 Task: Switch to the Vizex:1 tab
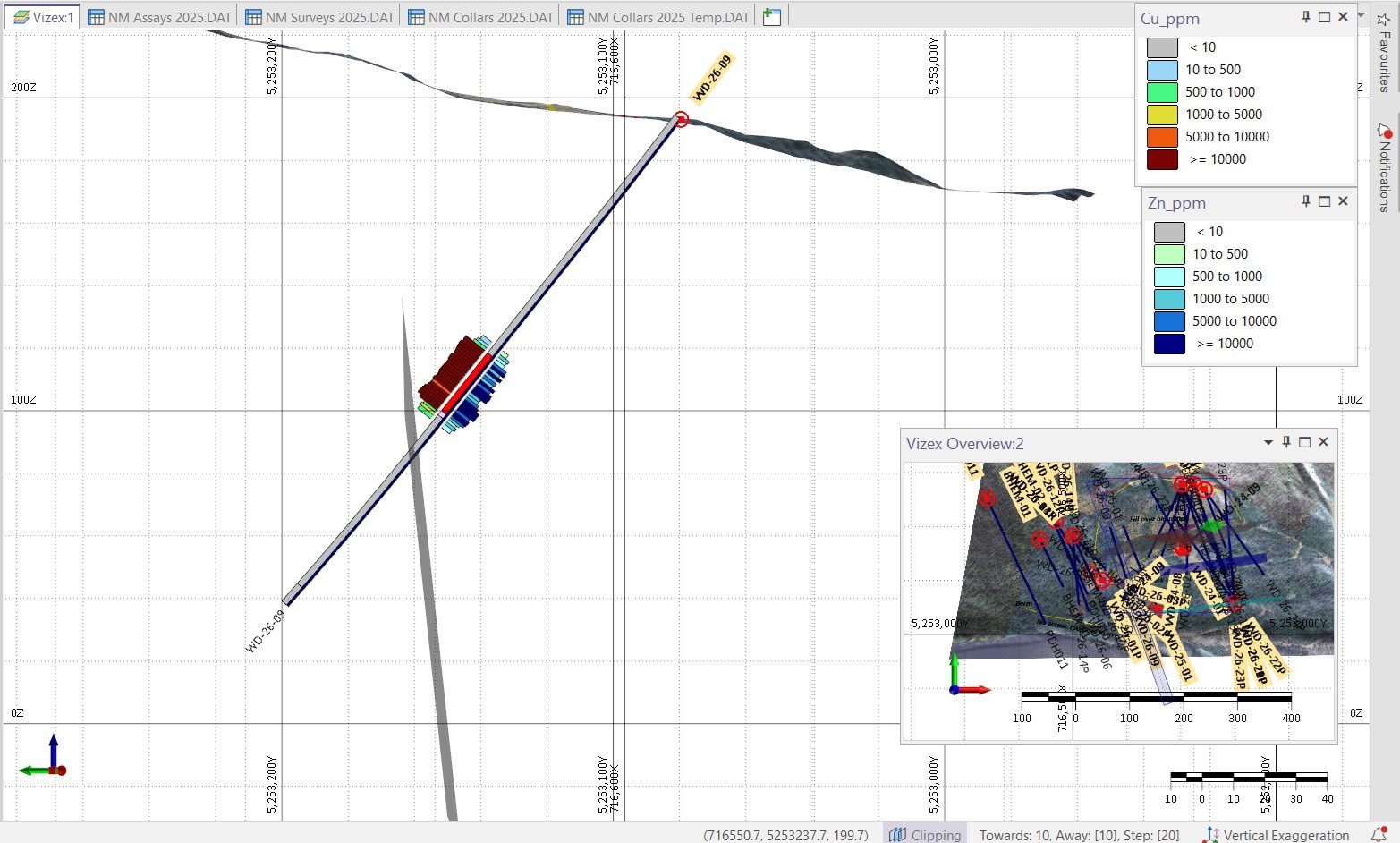click(43, 17)
